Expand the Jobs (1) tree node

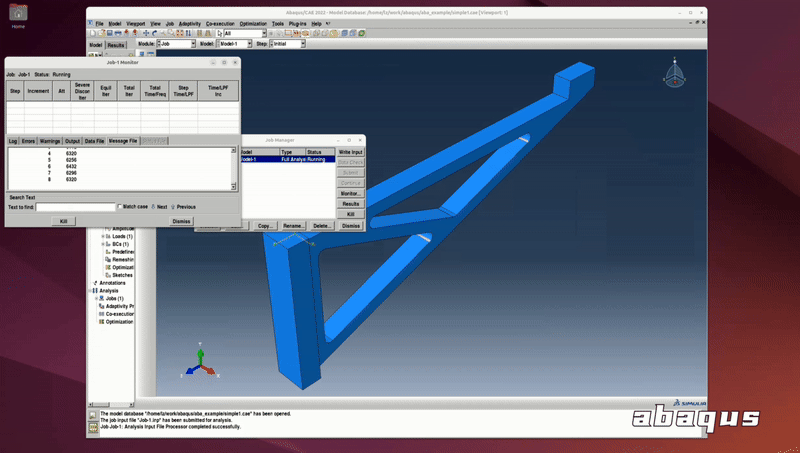pos(96,298)
